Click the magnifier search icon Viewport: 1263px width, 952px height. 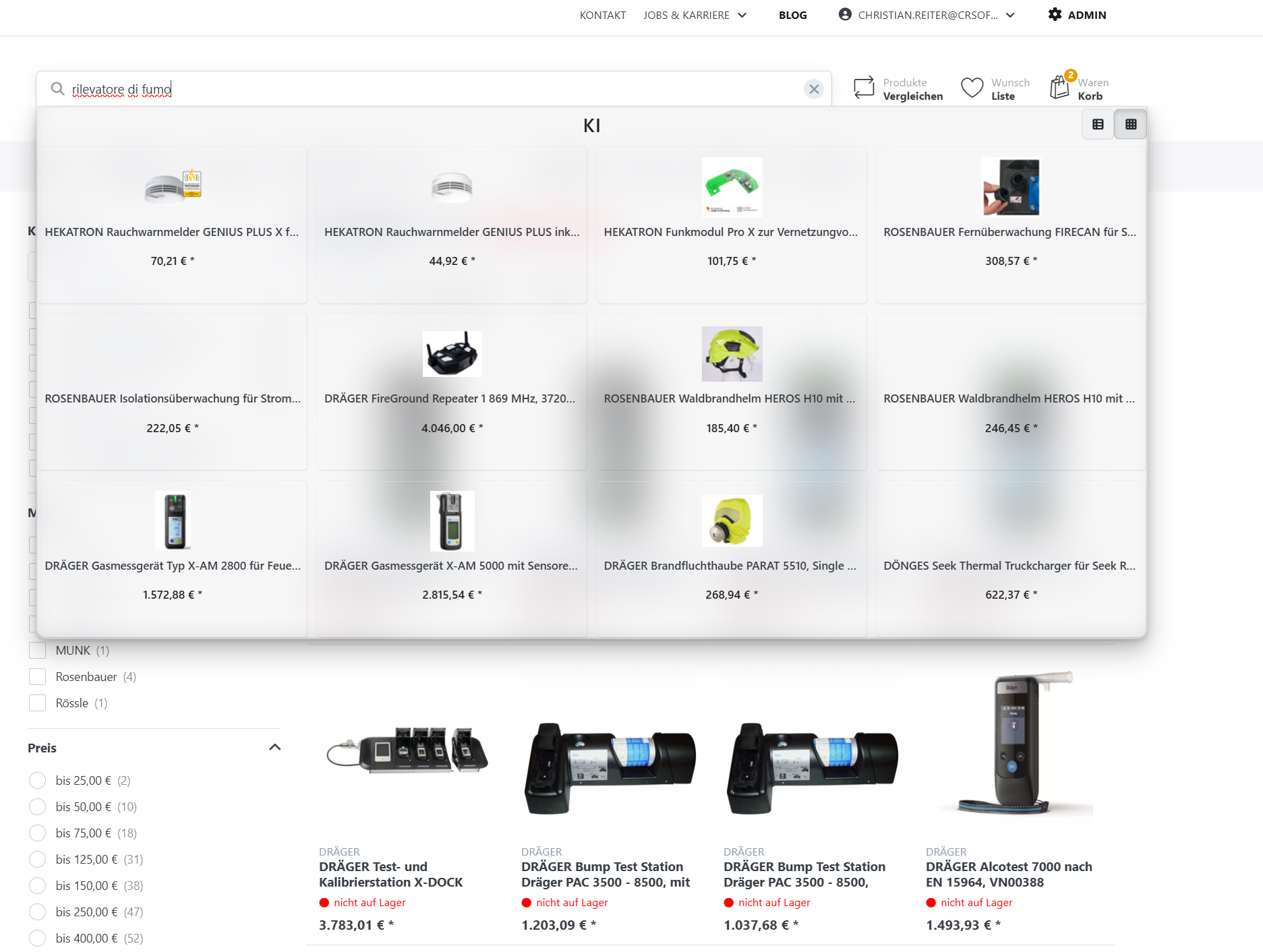[58, 89]
